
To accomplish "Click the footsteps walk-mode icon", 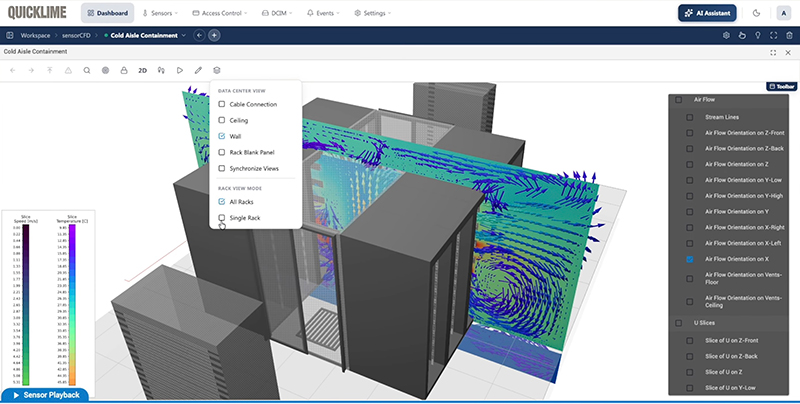I will tap(161, 70).
